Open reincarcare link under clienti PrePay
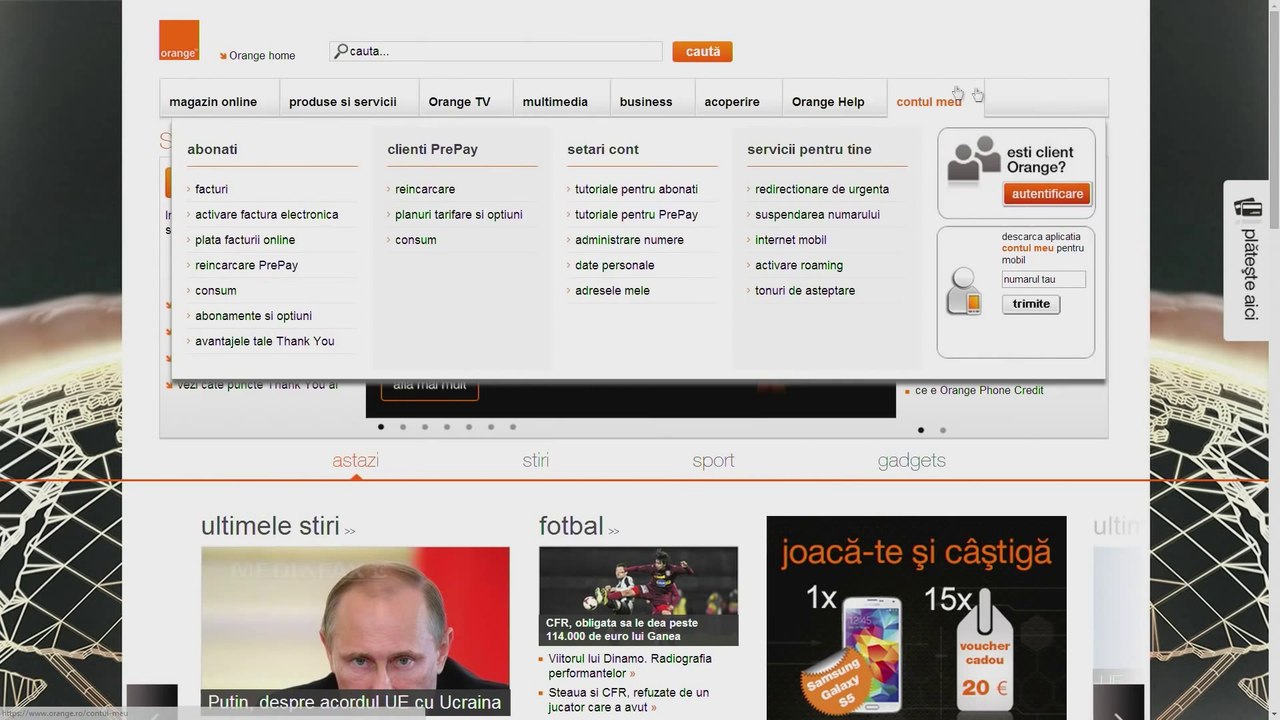This screenshot has height=720, width=1280. coord(425,189)
